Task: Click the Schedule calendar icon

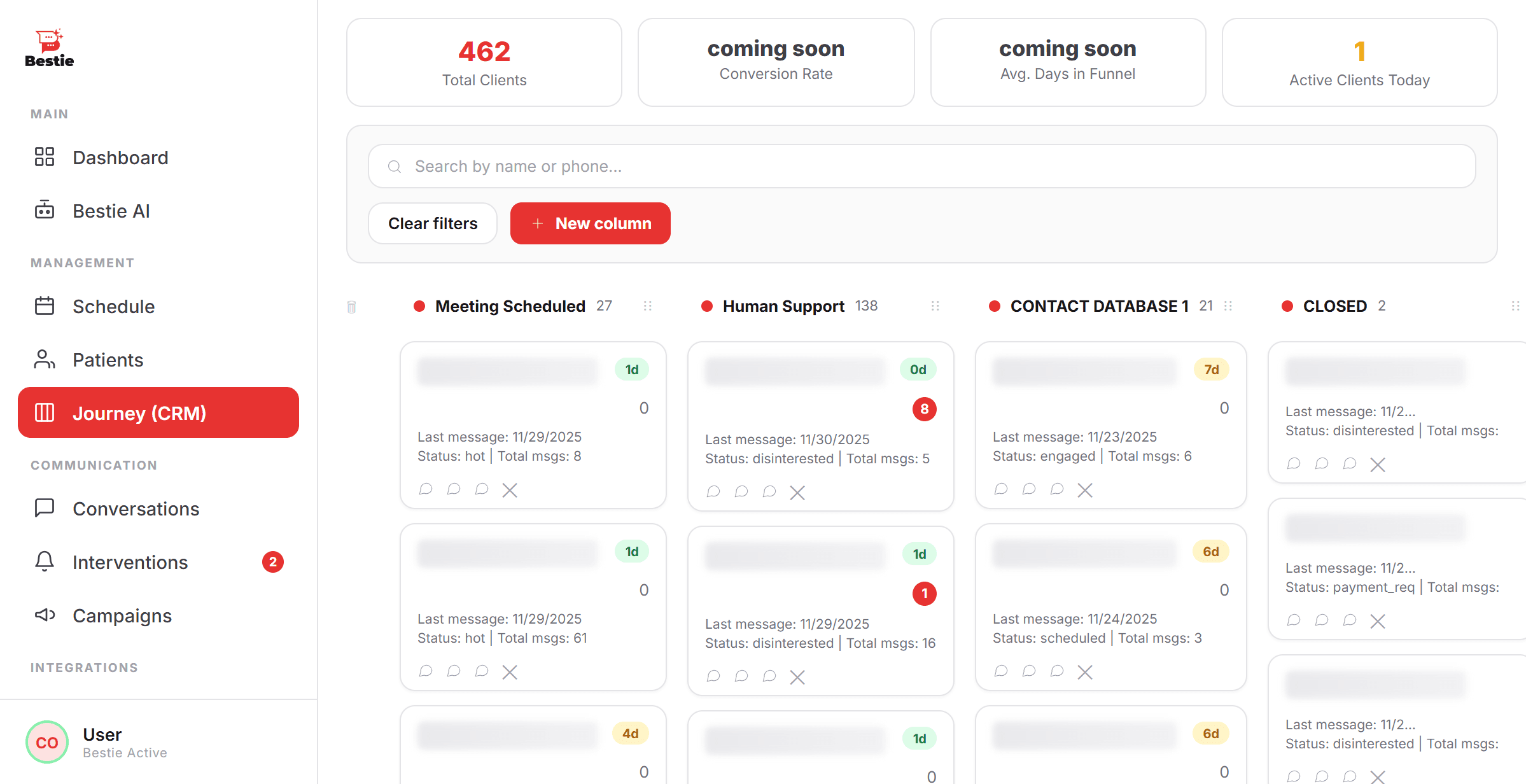Action: 45,305
